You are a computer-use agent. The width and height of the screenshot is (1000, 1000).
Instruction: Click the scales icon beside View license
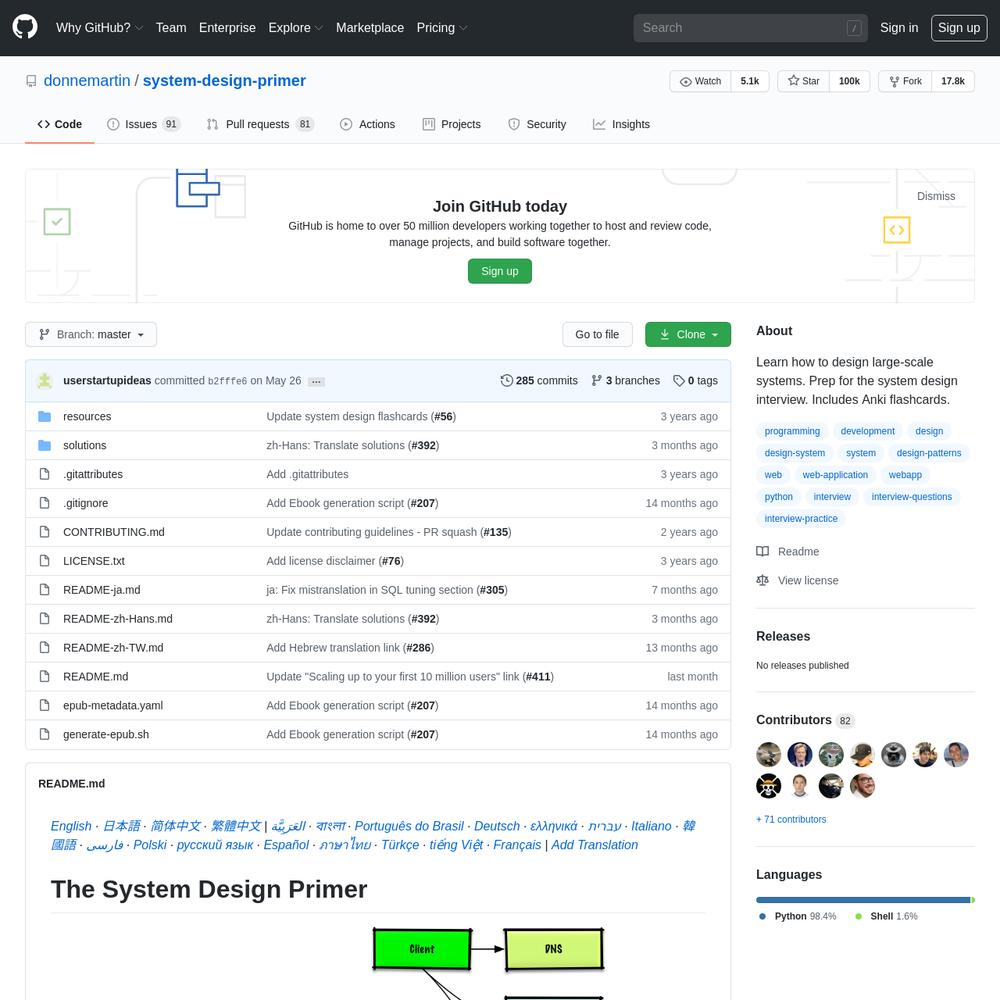pos(762,580)
